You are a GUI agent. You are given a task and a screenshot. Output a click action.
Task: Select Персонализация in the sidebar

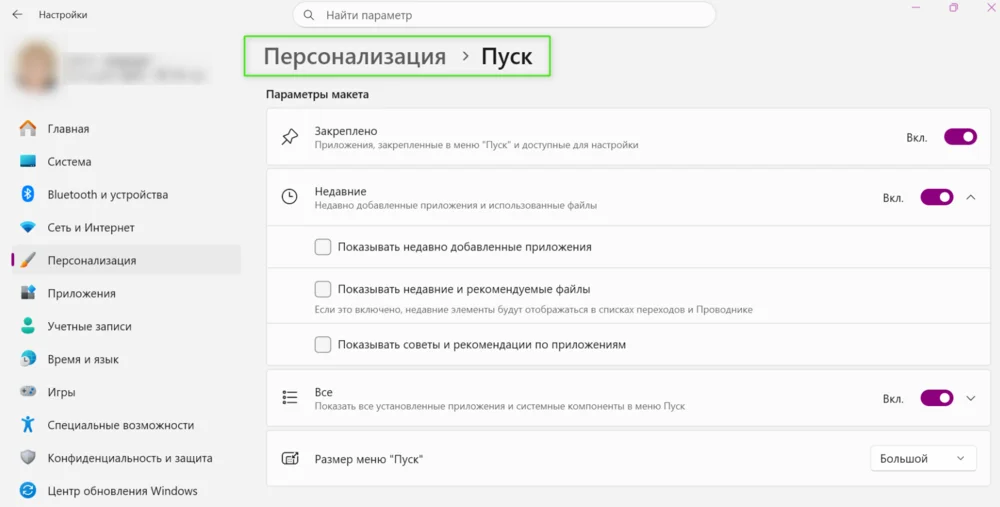[x=126, y=260]
